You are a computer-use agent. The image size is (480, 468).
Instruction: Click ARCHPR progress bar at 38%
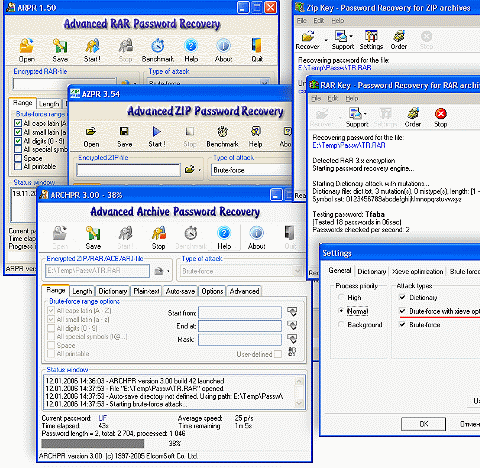tap(93, 443)
